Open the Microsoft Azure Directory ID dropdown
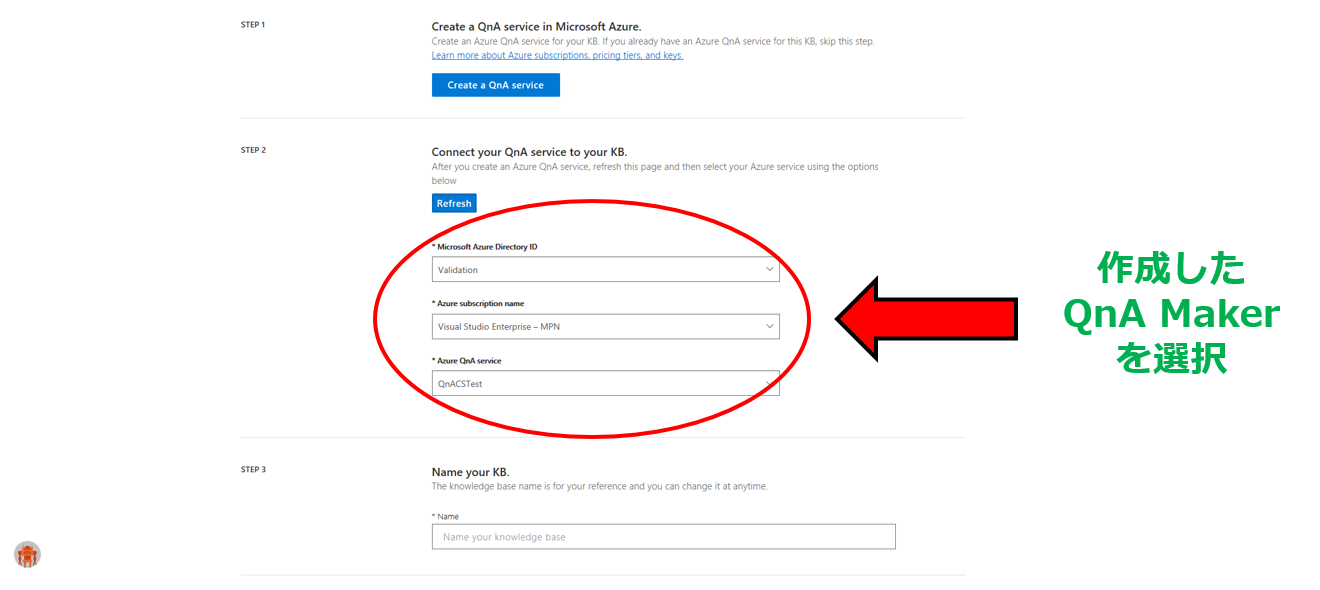The image size is (1320, 590). pos(605,269)
